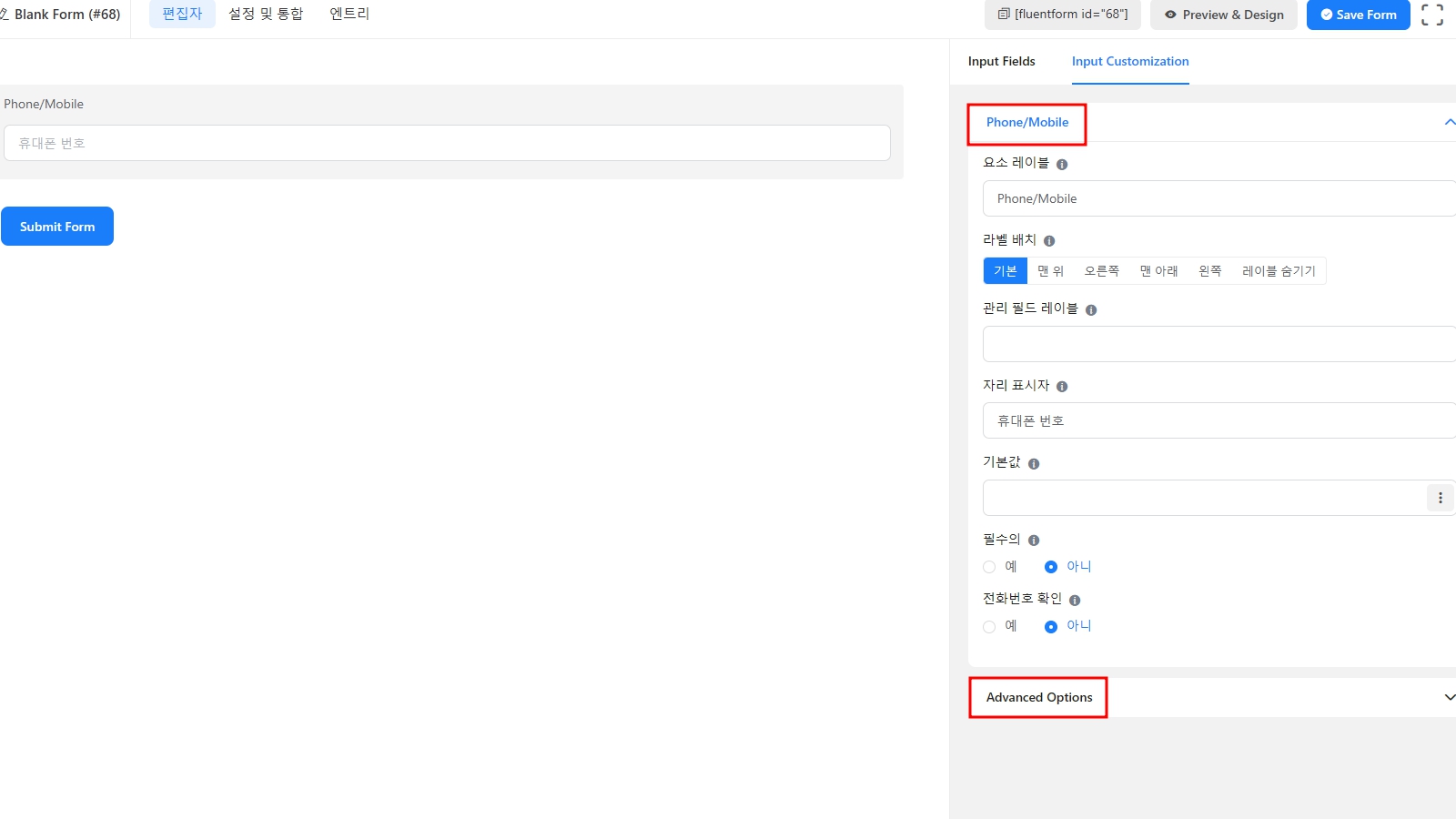Click info icon next to 전화번호 확인

click(1075, 601)
